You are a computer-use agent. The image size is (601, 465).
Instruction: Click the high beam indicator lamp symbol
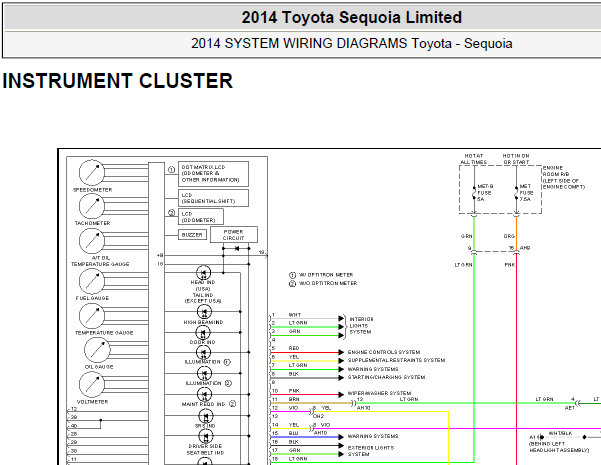pyautogui.click(x=204, y=312)
